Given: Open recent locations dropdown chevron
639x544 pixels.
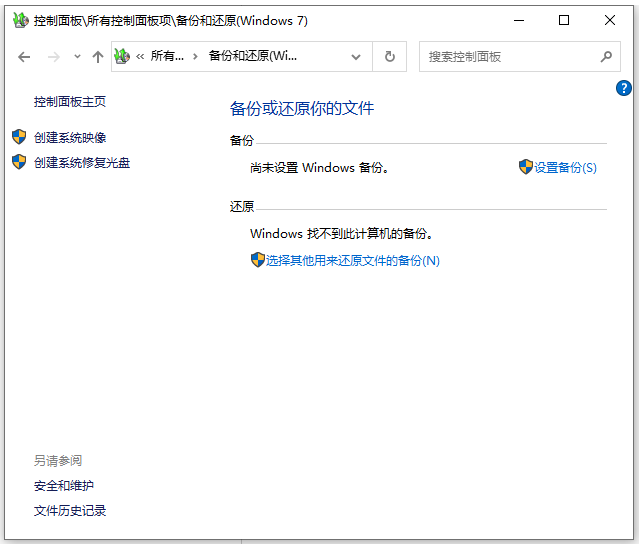Looking at the screenshot, I should 77,57.
